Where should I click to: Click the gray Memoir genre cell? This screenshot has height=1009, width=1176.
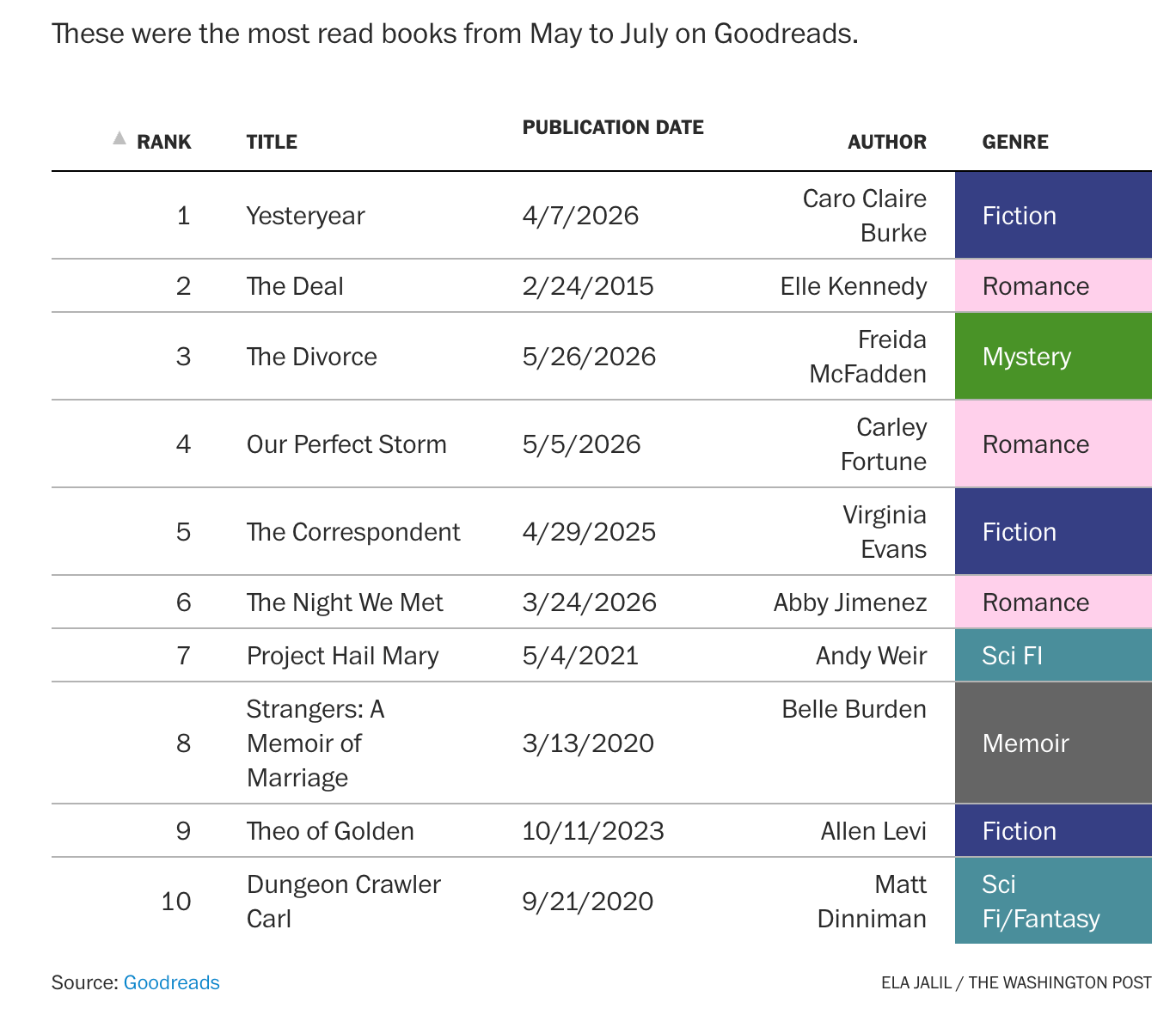pos(1053,743)
